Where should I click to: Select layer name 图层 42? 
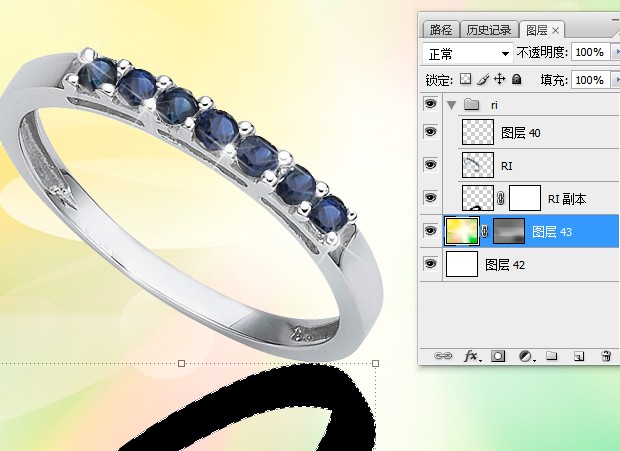505,265
